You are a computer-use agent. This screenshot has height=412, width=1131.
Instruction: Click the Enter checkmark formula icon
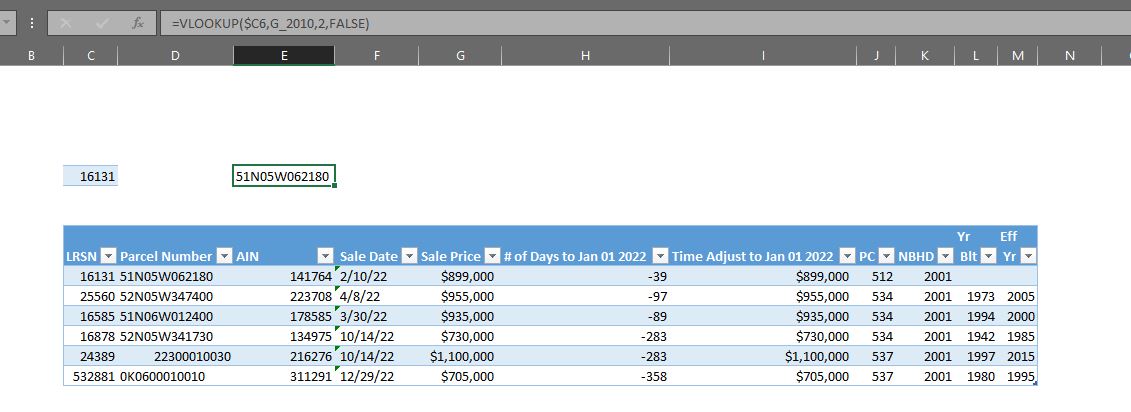coord(101,23)
